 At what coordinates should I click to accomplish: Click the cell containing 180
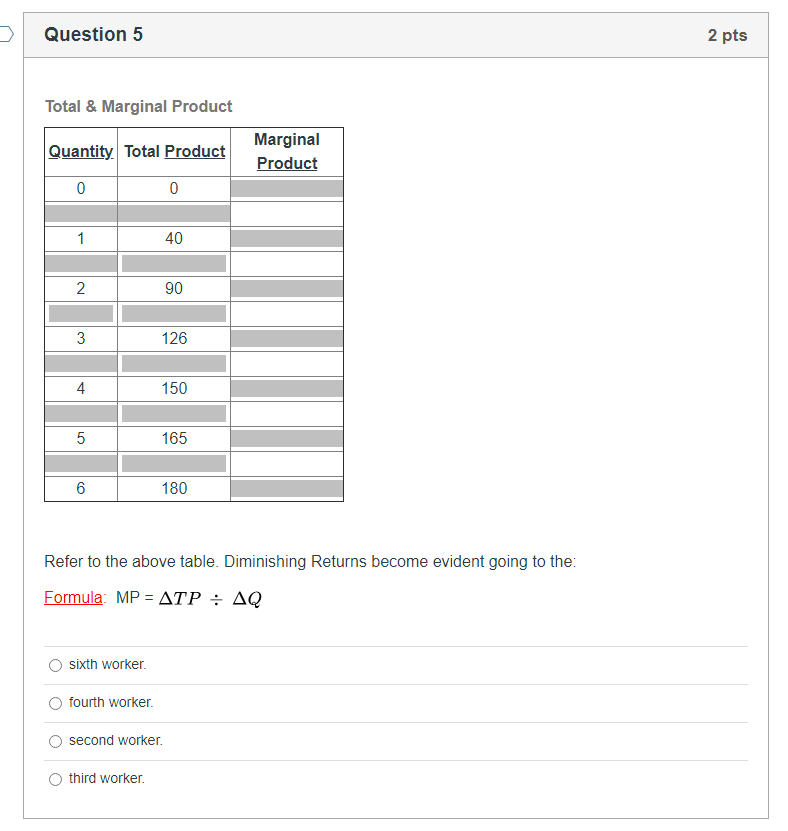(174, 488)
